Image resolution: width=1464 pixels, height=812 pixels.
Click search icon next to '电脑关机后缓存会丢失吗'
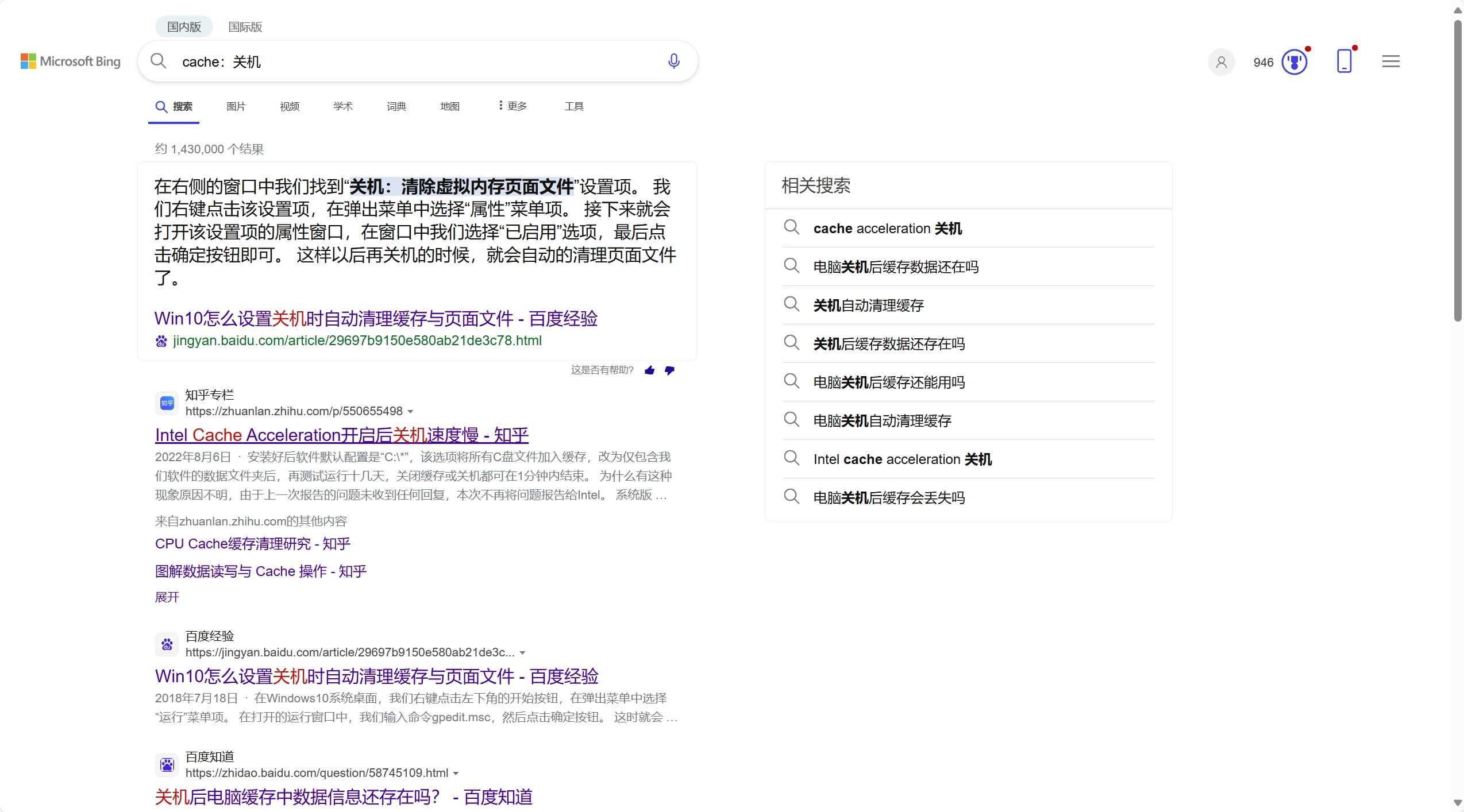[792, 497]
